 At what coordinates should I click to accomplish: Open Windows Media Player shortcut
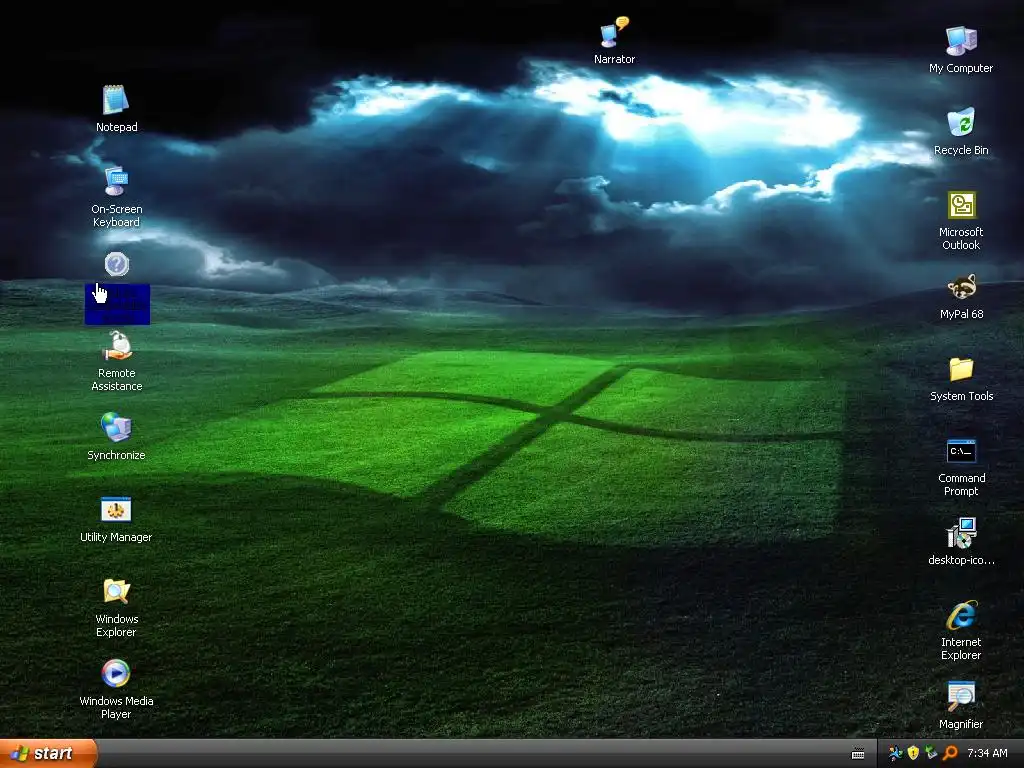tap(116, 689)
